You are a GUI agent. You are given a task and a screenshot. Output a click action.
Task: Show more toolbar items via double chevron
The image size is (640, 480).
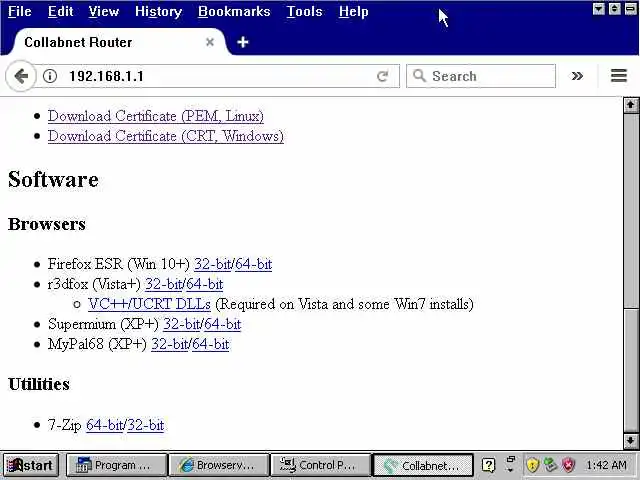pyautogui.click(x=577, y=76)
